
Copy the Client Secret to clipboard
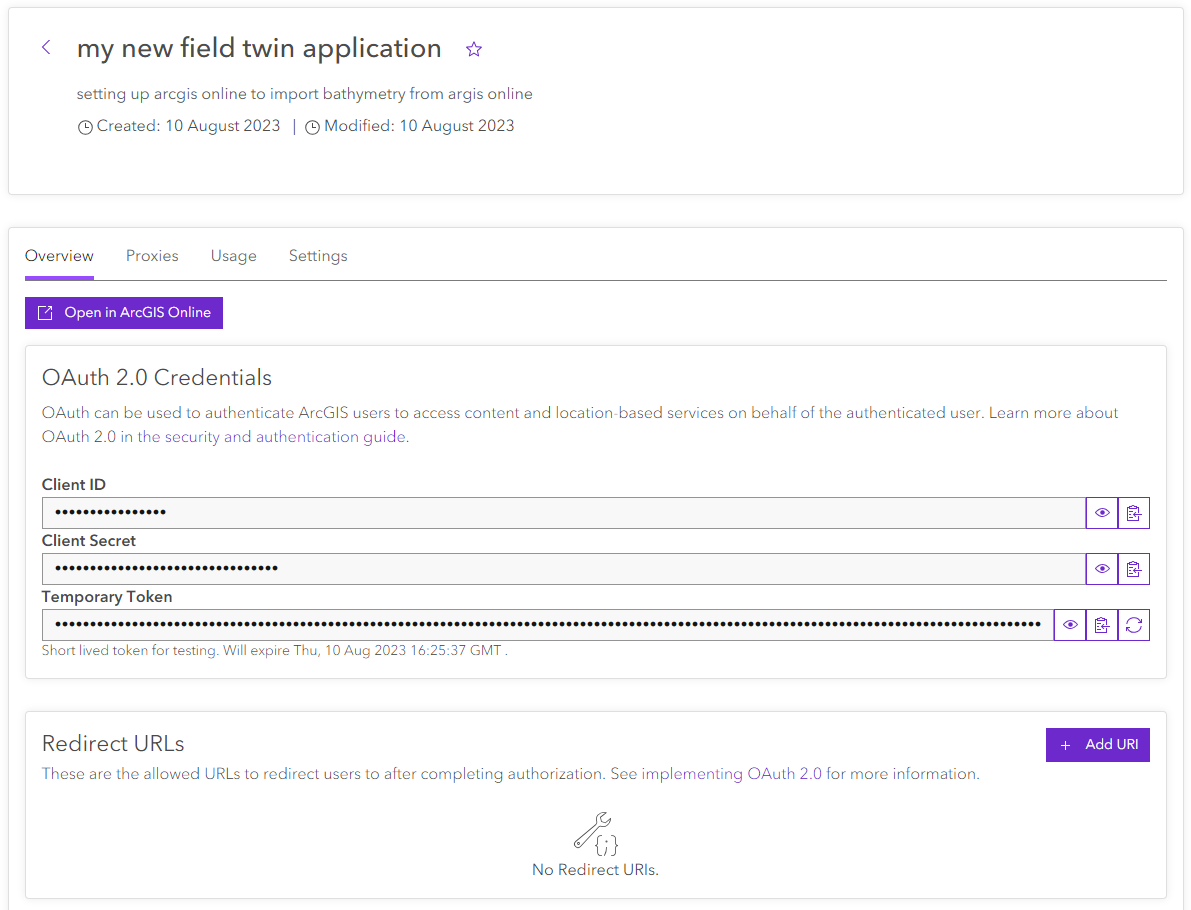[x=1133, y=569]
